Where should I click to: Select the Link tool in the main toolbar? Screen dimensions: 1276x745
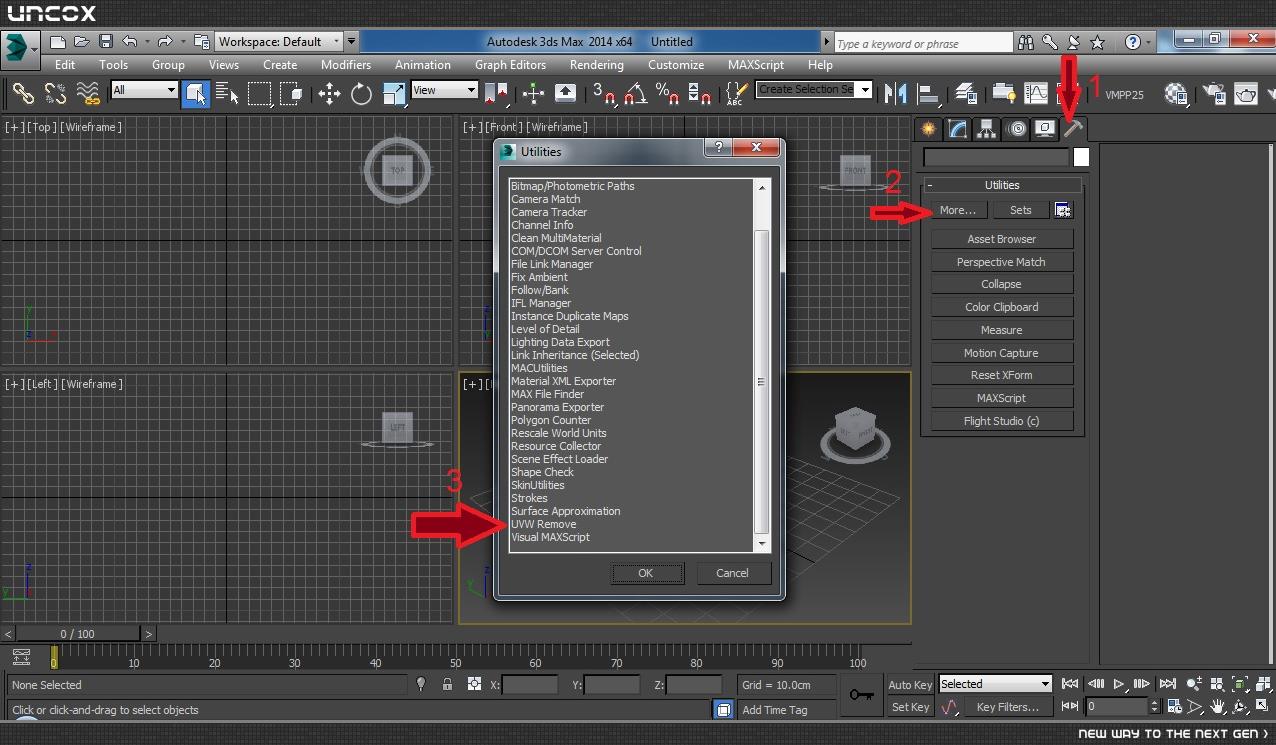[x=22, y=93]
